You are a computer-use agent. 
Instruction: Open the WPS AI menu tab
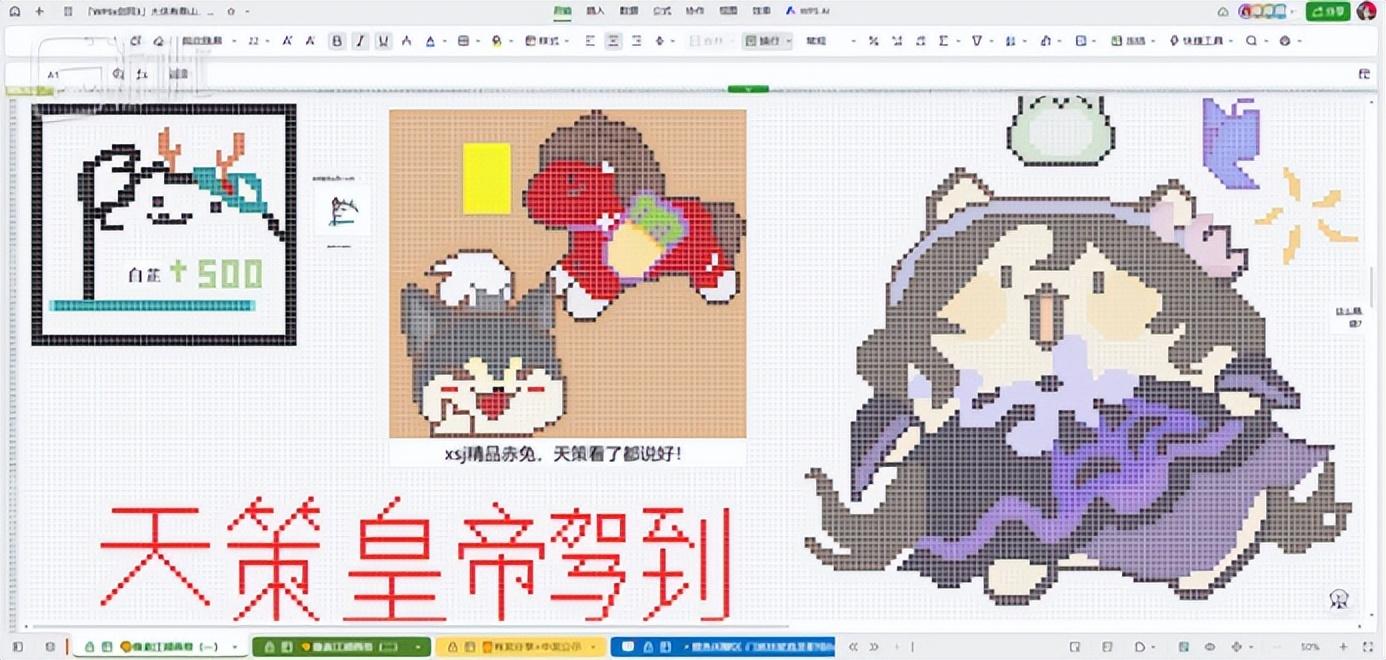(808, 11)
